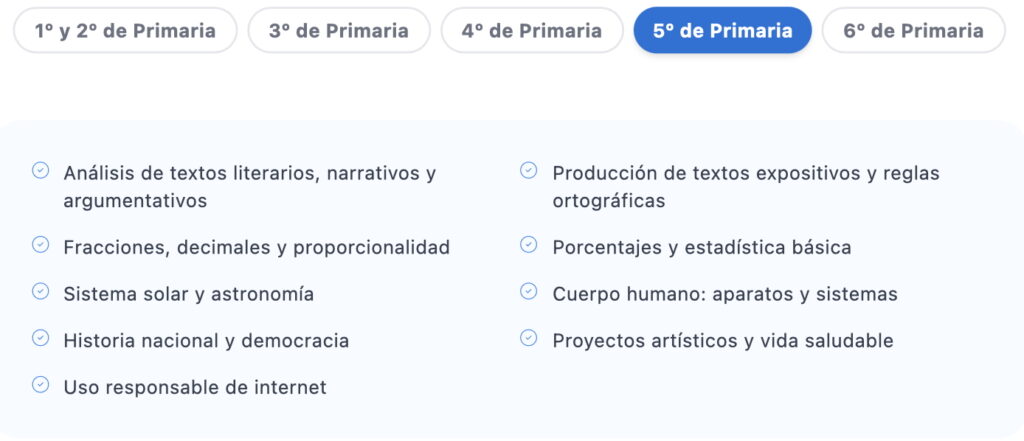Viewport: 1024px width, 441px height.
Task: Click check icon next to Historia nacional y democracia
Action: 40,338
